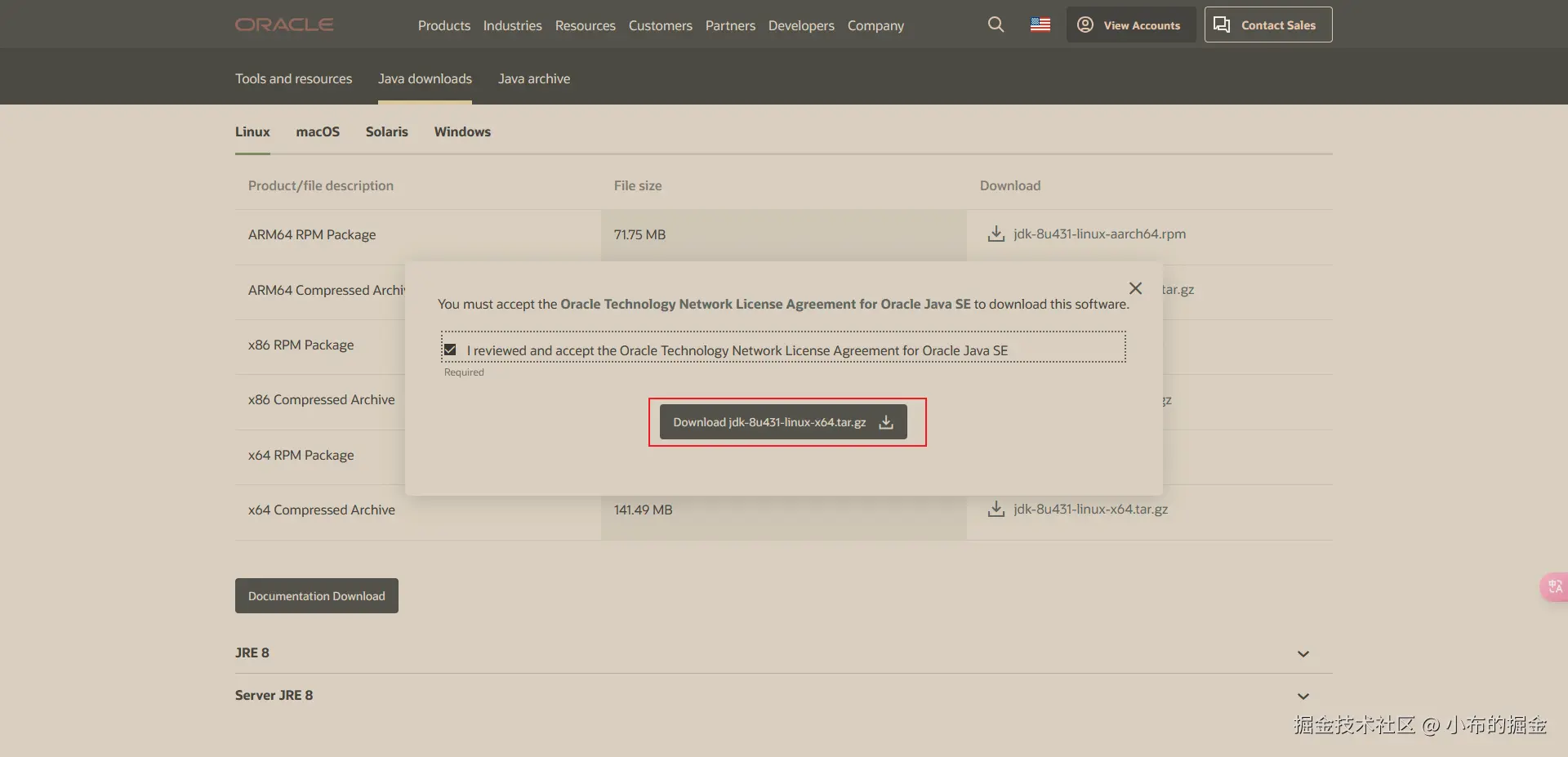Click download icon for jdk-8u431-linux-aarch64.rpm

click(x=996, y=234)
